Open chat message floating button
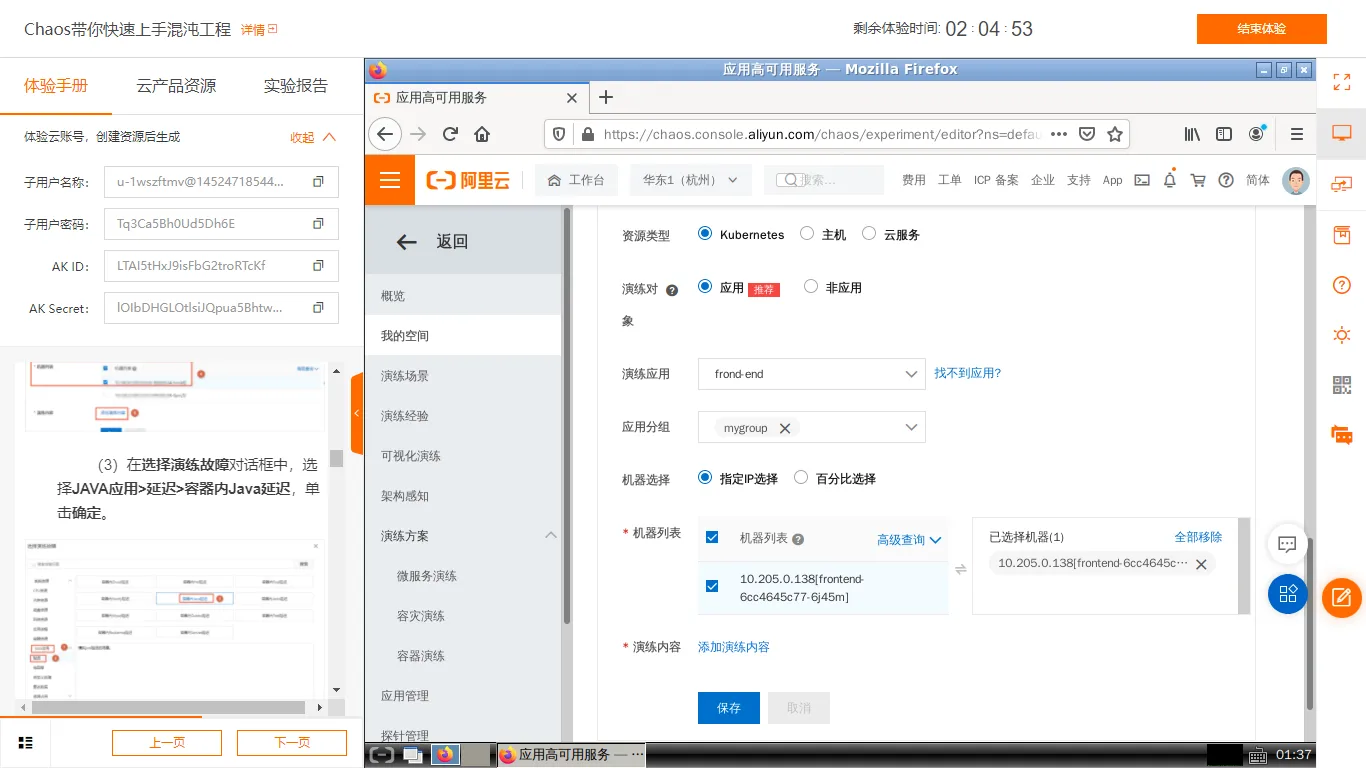 coord(1287,544)
